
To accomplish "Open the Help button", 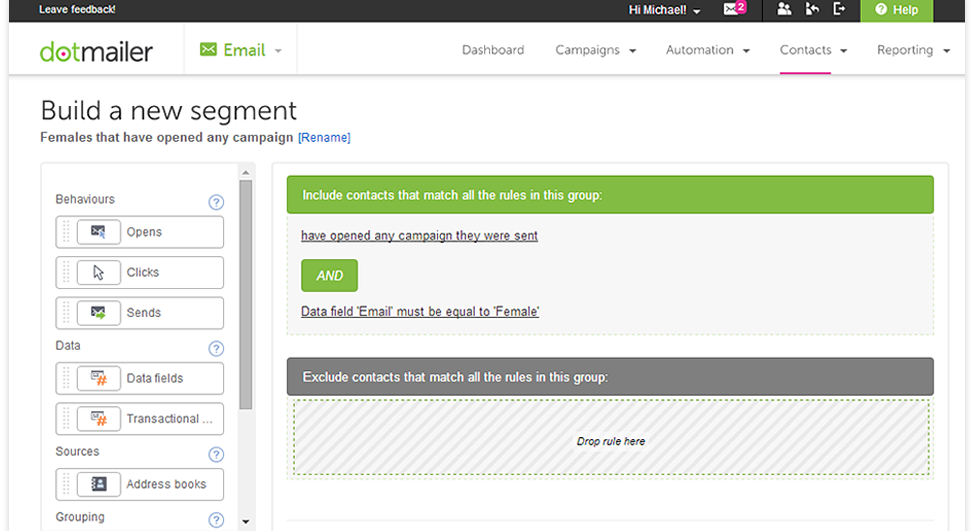I will 896,10.
